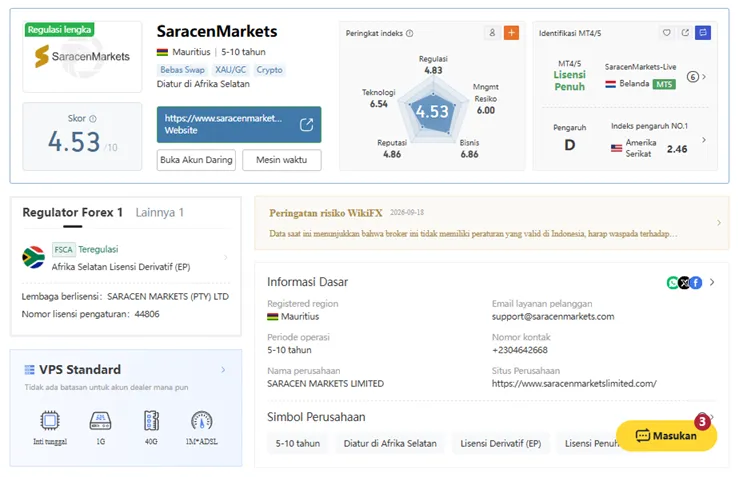Click the Crypto tag
Image resolution: width=739 pixels, height=477 pixels.
270,70
